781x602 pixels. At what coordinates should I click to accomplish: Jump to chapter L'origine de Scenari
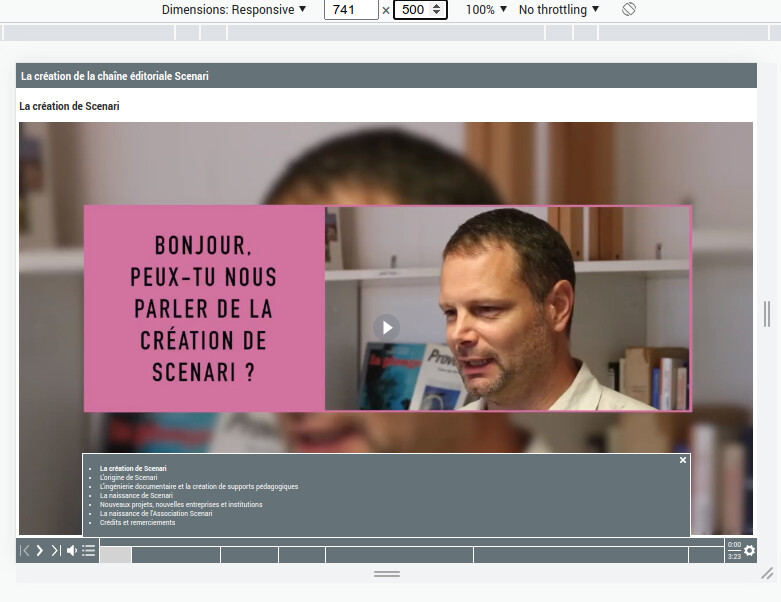129,478
